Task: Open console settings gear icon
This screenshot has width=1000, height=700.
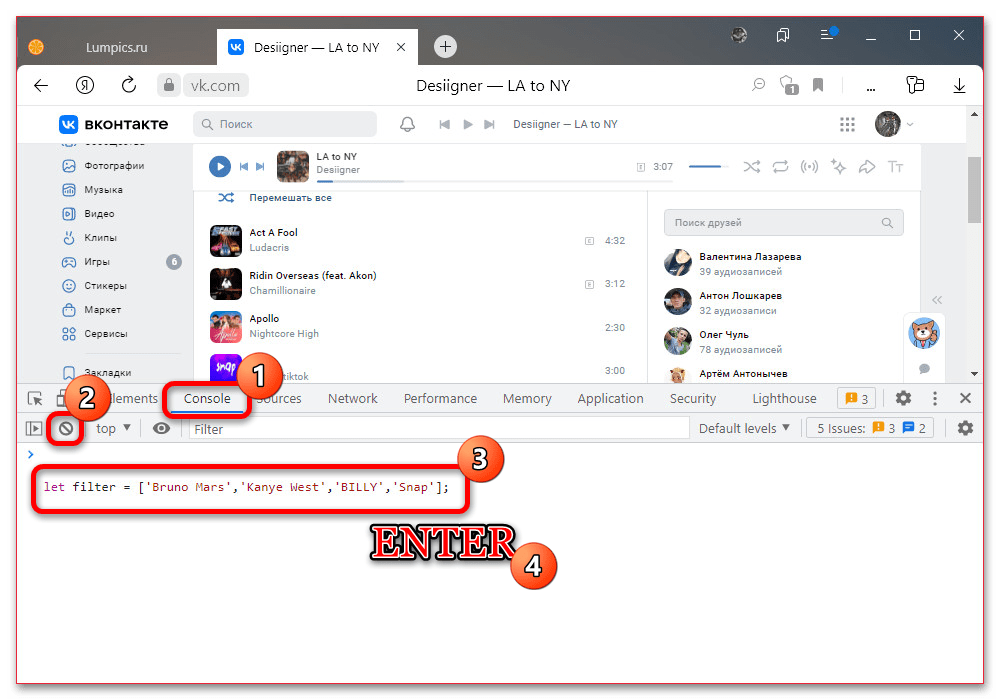Action: click(965, 428)
